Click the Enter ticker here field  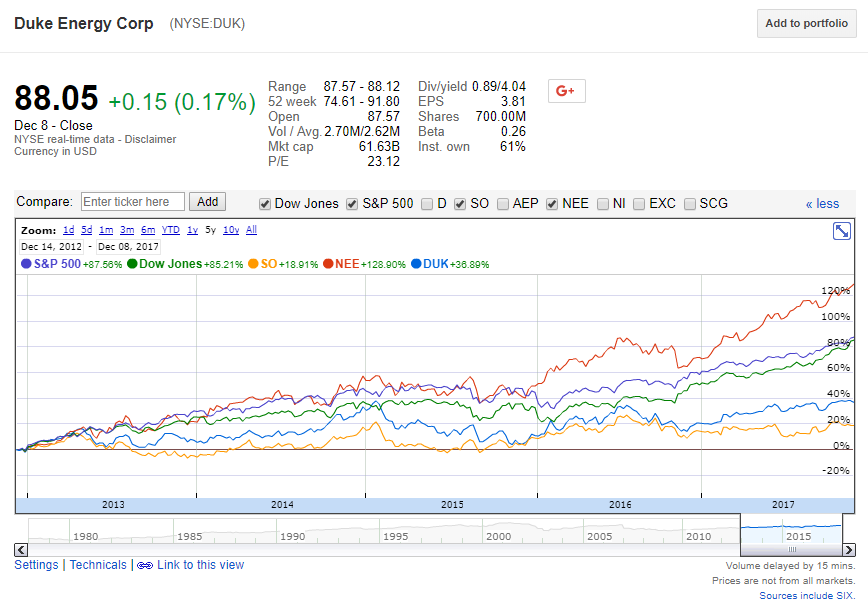click(133, 201)
